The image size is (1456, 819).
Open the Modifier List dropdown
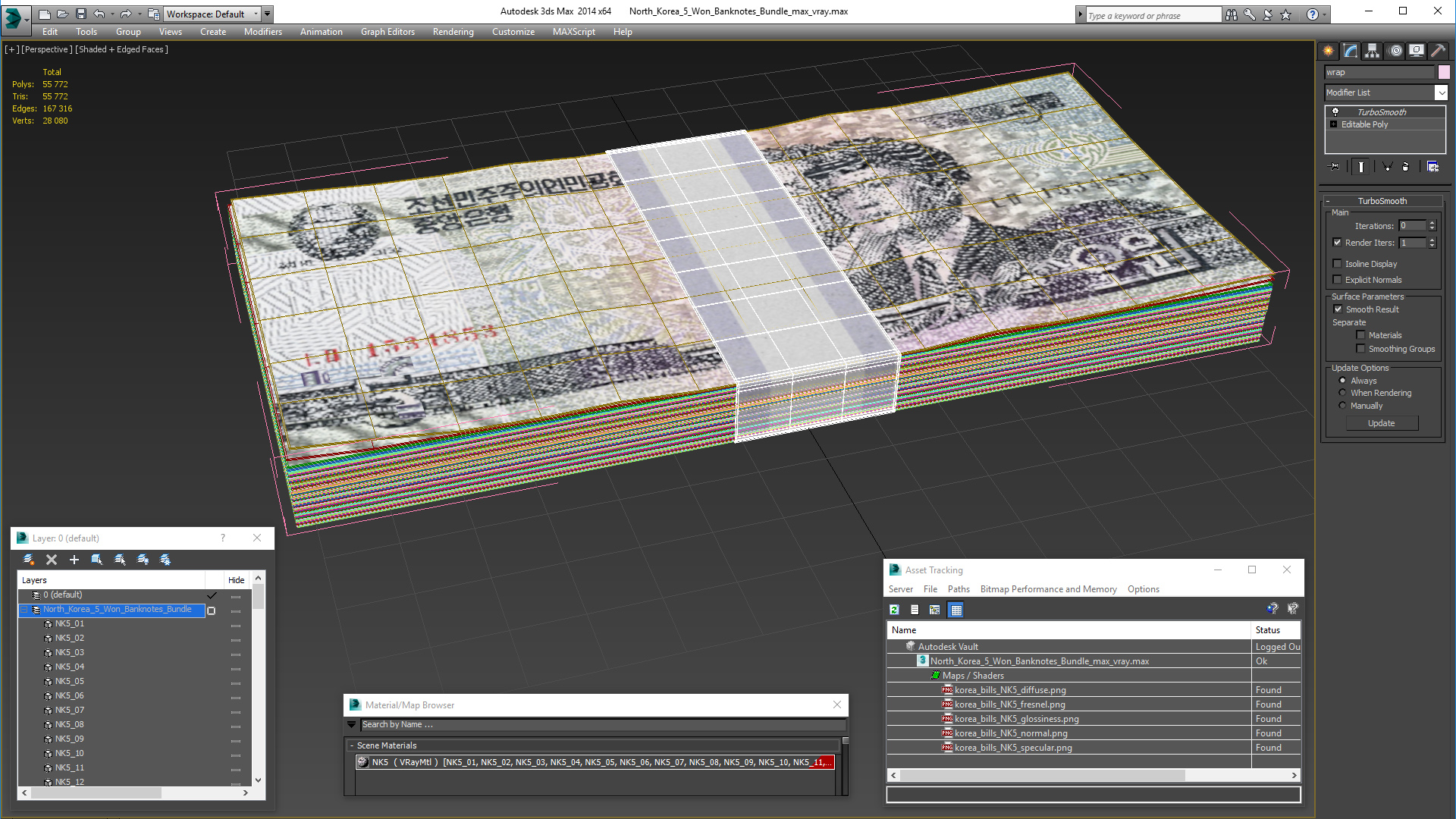click(x=1442, y=93)
